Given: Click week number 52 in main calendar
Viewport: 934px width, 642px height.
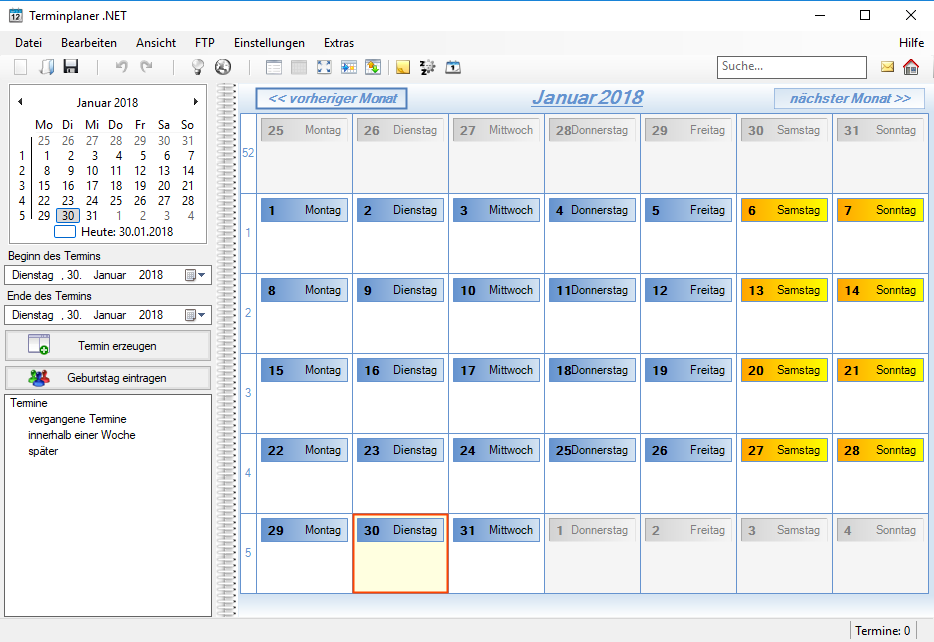Looking at the screenshot, I should tap(248, 153).
